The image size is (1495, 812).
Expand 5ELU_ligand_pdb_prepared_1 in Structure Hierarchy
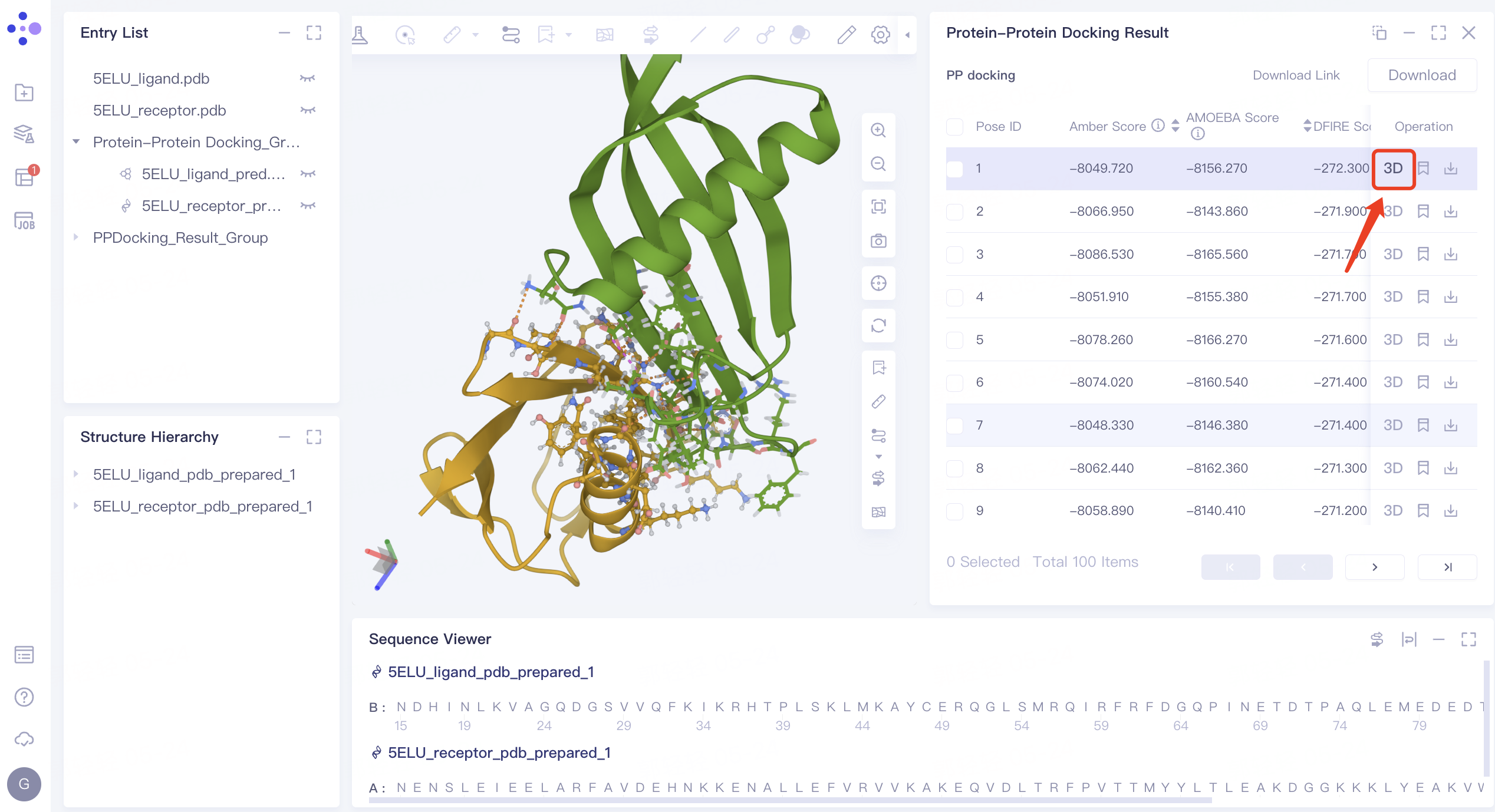76,474
